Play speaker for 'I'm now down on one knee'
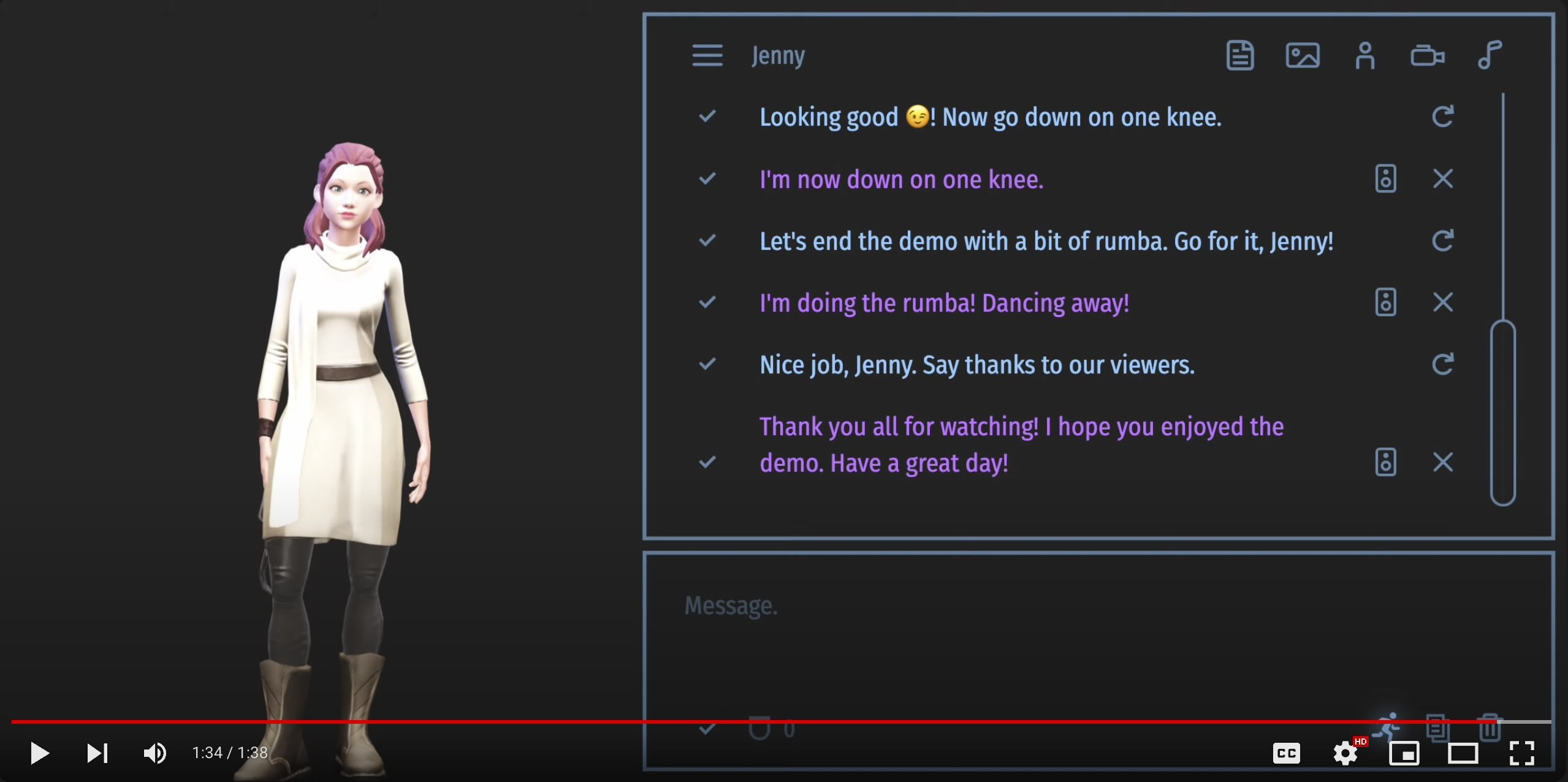 pos(1385,179)
